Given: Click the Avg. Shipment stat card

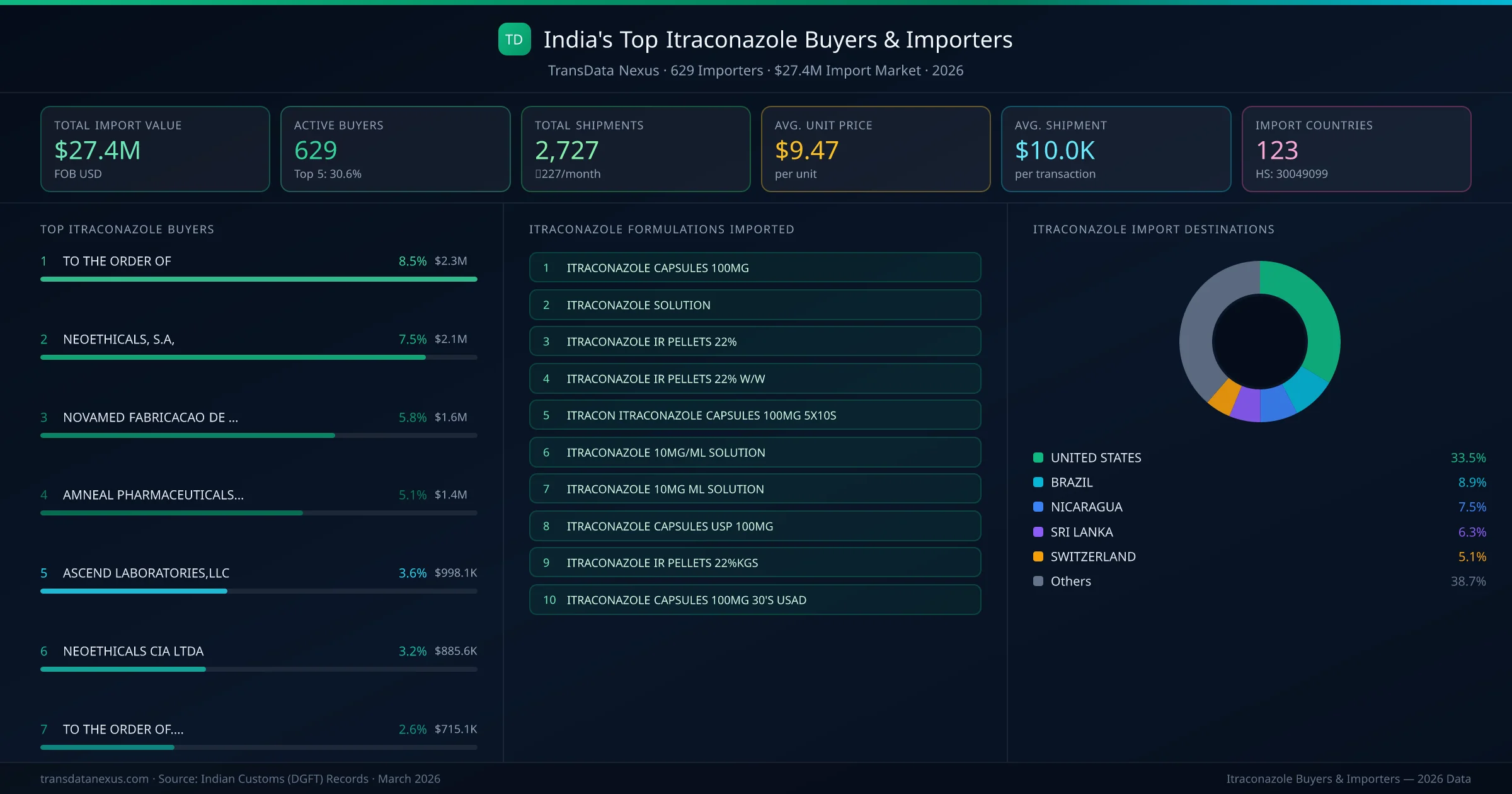Looking at the screenshot, I should [x=1116, y=149].
